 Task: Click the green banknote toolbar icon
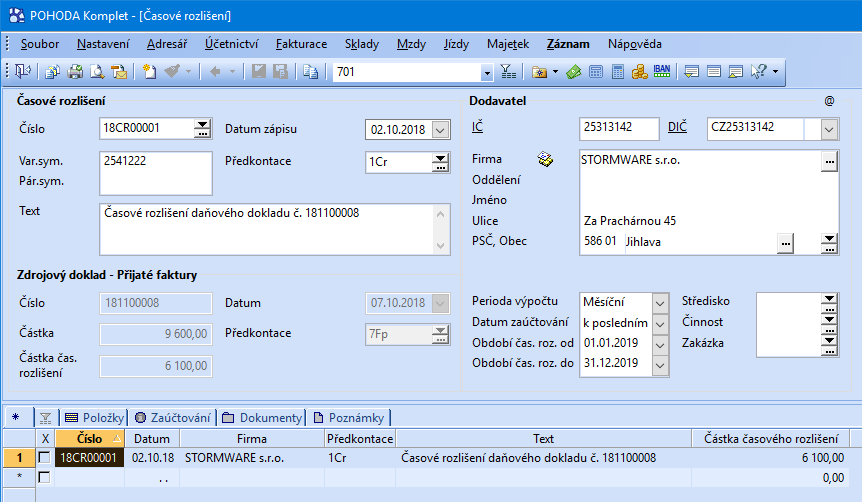pyautogui.click(x=573, y=72)
